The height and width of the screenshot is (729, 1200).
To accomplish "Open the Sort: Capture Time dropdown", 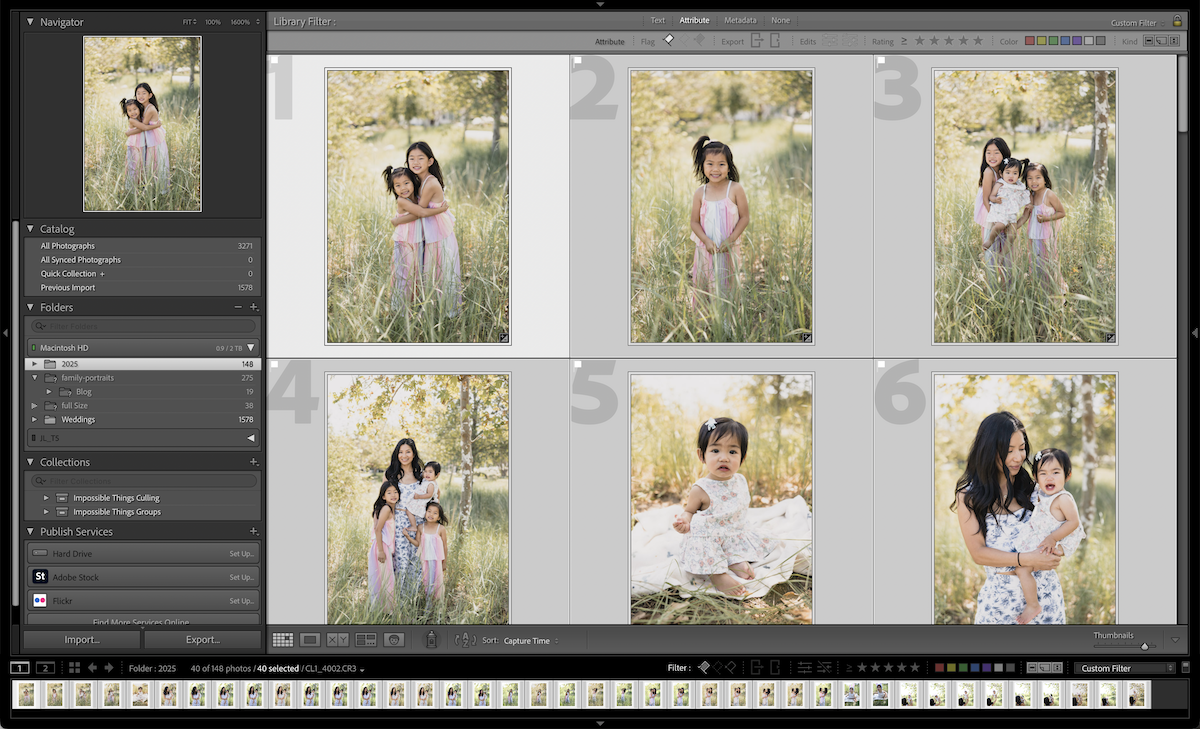I will coord(528,640).
